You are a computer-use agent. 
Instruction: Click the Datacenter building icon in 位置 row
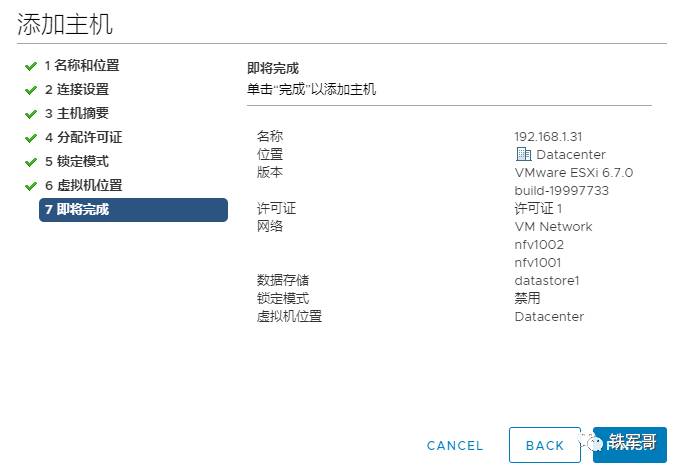pyautogui.click(x=523, y=155)
